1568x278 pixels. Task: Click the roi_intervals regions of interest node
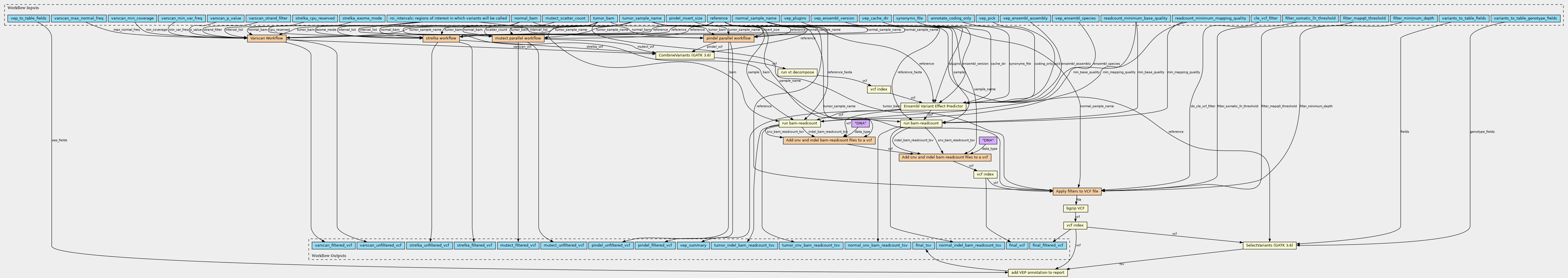click(448, 18)
